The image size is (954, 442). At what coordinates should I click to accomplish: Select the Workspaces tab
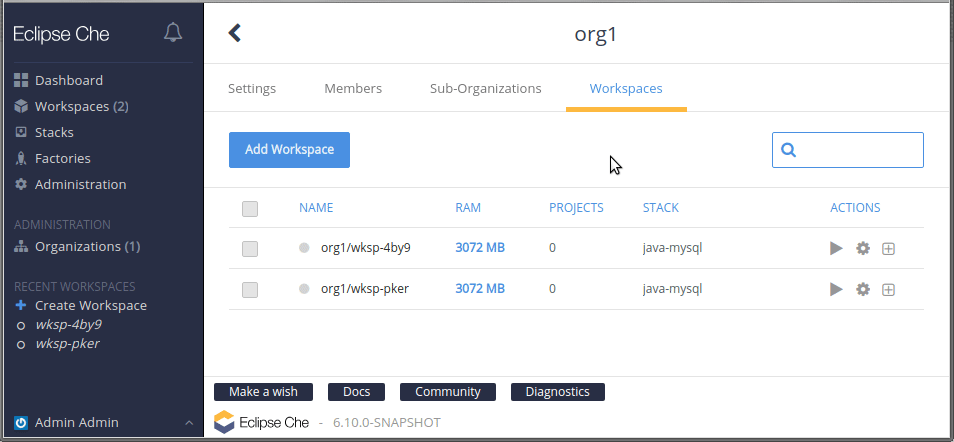[626, 88]
